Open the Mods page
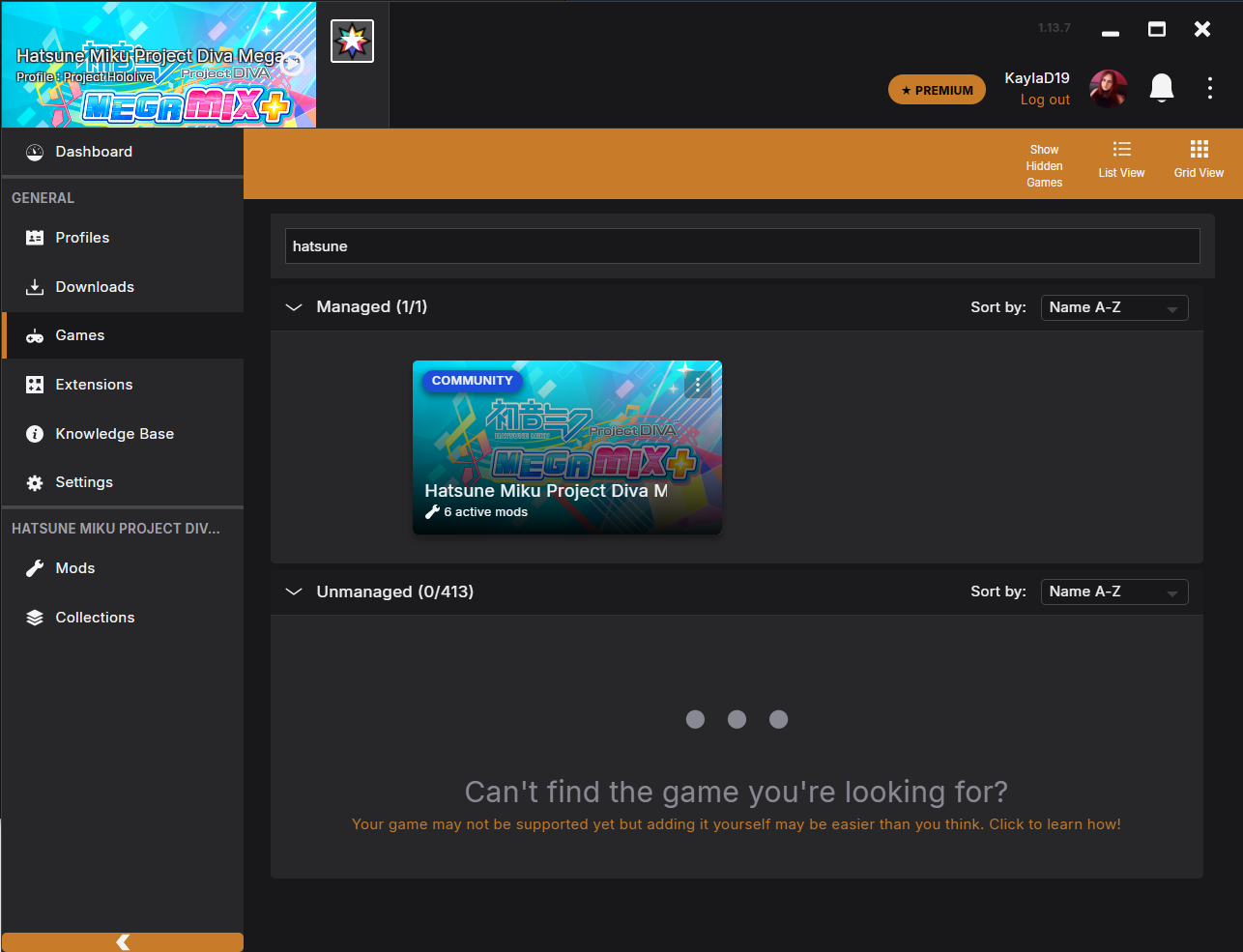This screenshot has height=952, width=1243. point(123,568)
